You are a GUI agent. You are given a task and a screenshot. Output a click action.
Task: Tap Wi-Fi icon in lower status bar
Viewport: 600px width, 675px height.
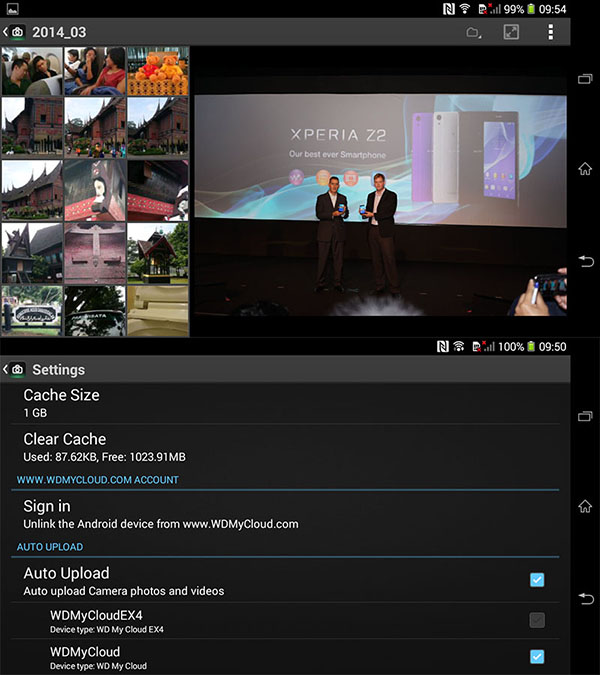[459, 346]
